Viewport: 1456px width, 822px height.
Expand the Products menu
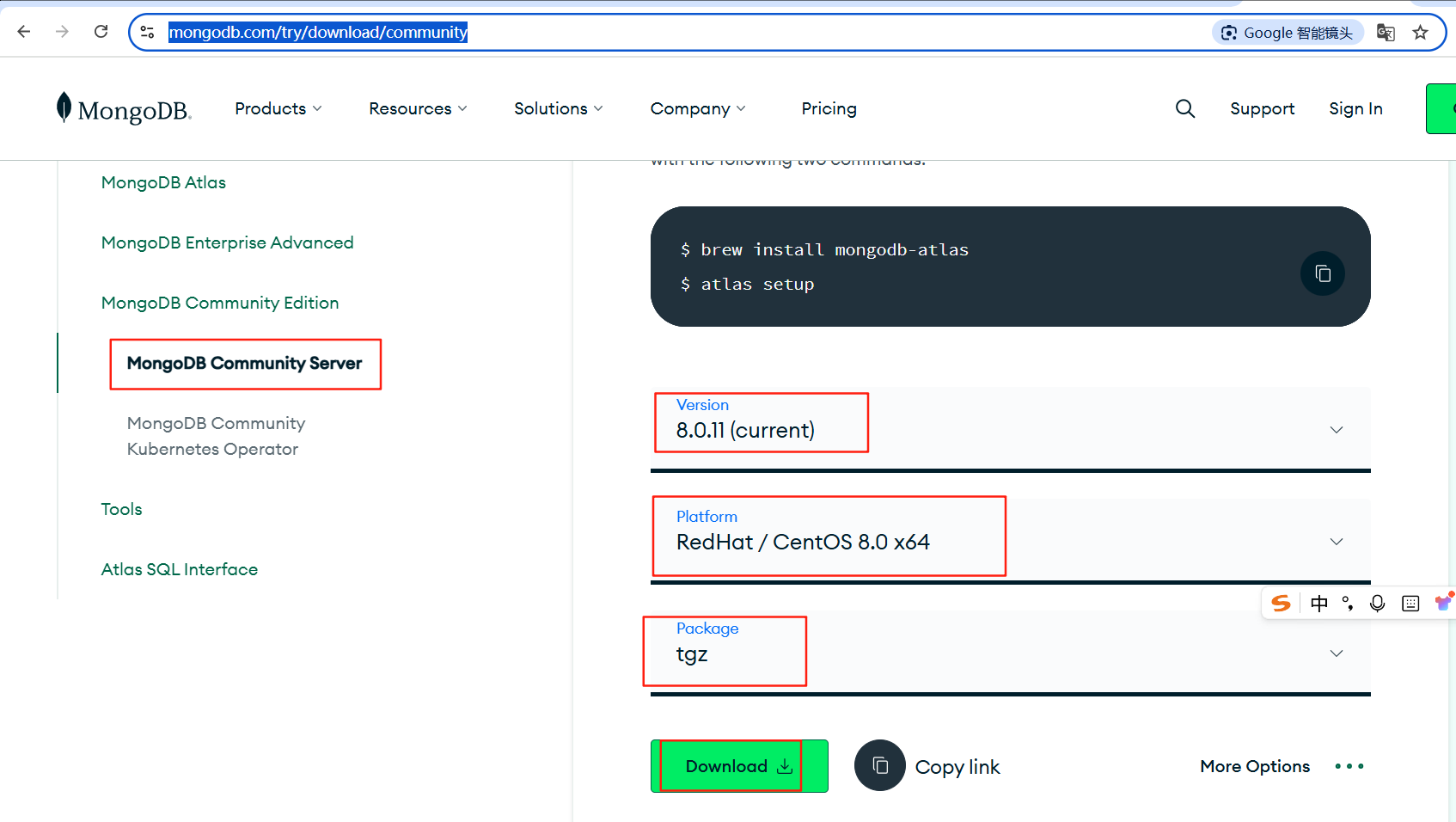tap(278, 108)
